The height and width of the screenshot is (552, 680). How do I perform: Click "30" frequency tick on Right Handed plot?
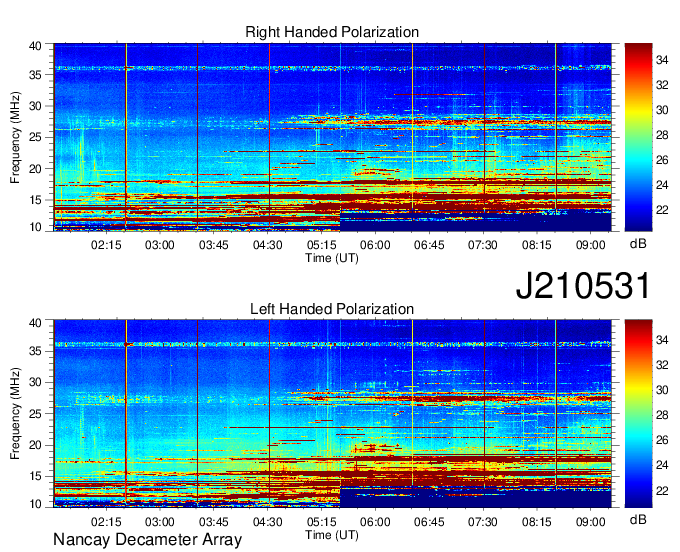coord(35,107)
